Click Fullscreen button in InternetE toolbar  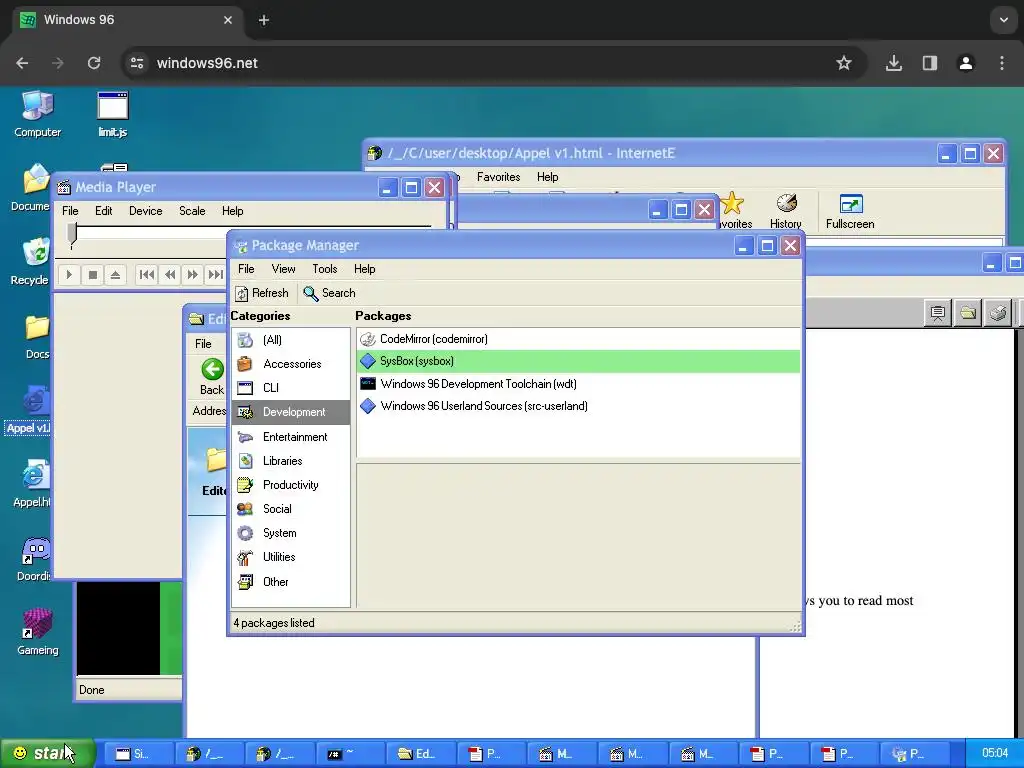pyautogui.click(x=850, y=211)
